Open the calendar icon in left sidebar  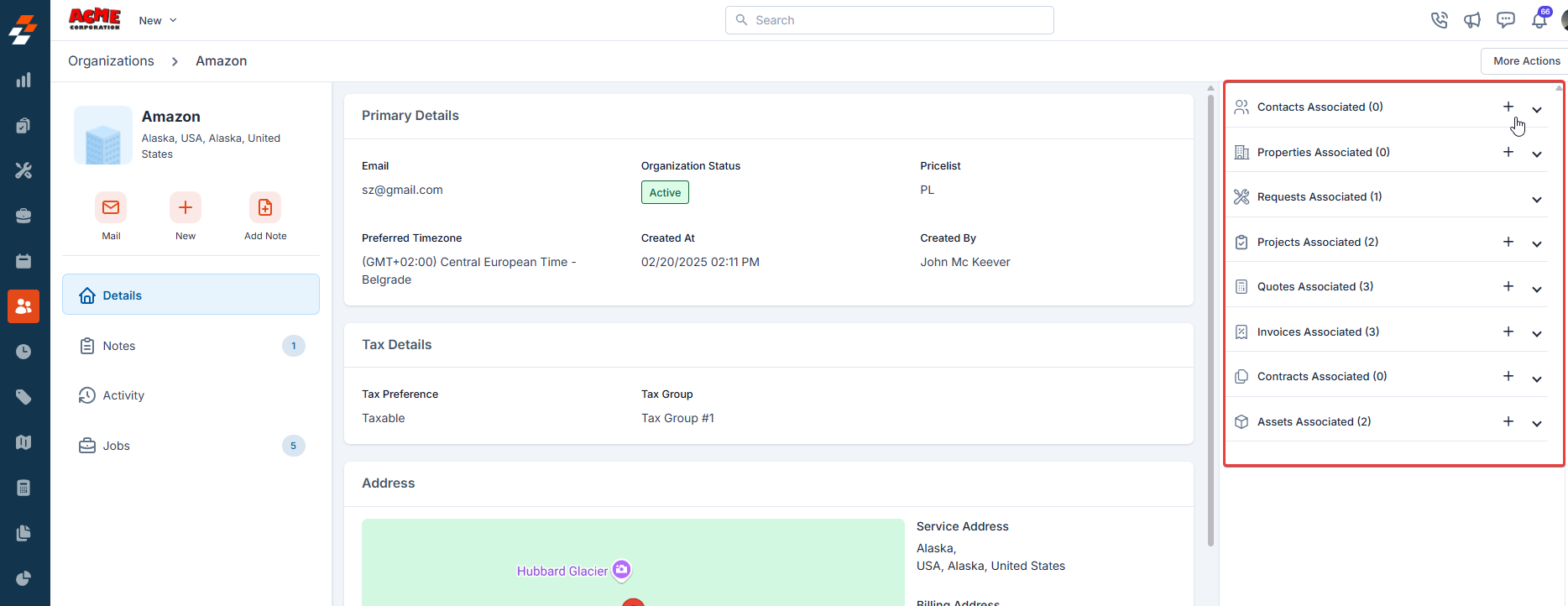(x=24, y=261)
